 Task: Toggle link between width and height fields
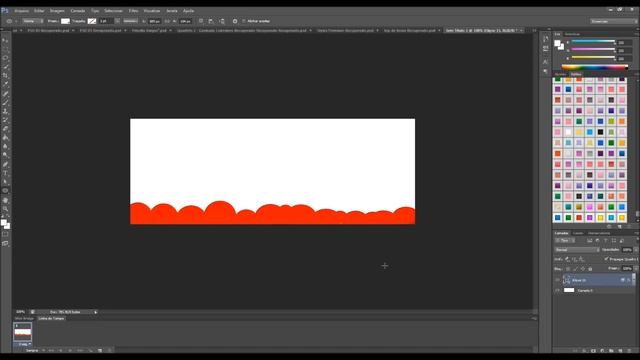click(x=167, y=21)
